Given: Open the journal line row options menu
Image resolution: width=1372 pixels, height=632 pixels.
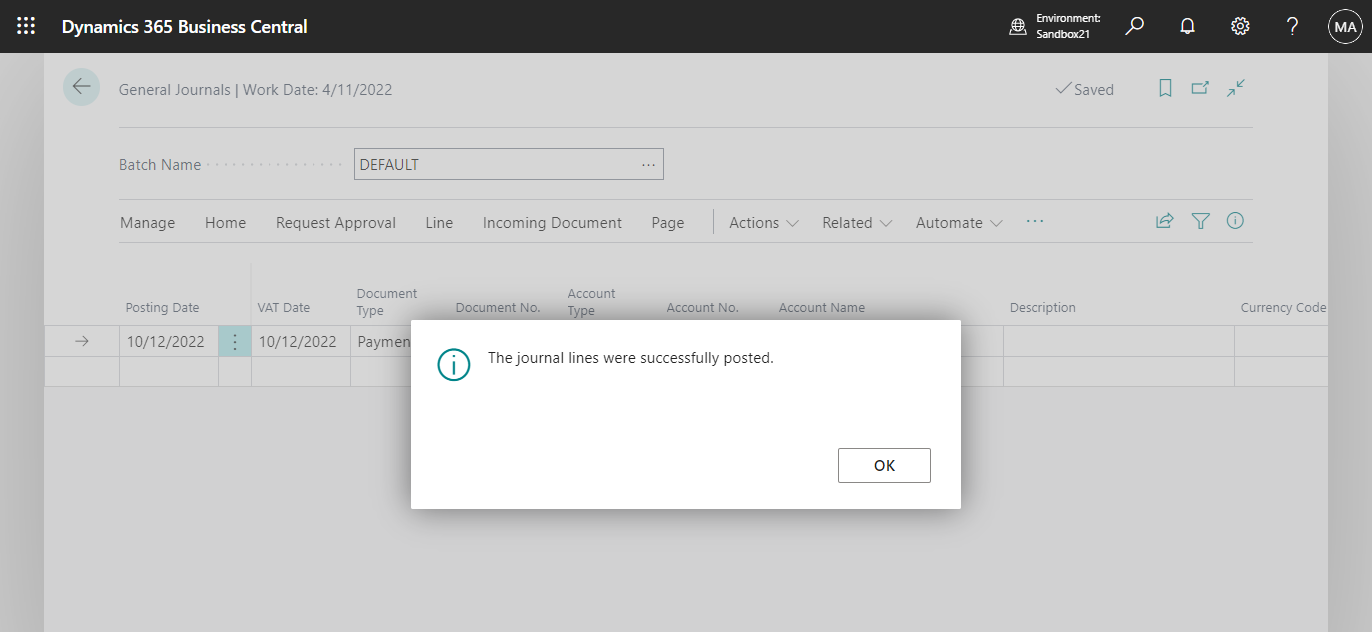Looking at the screenshot, I should (234, 340).
